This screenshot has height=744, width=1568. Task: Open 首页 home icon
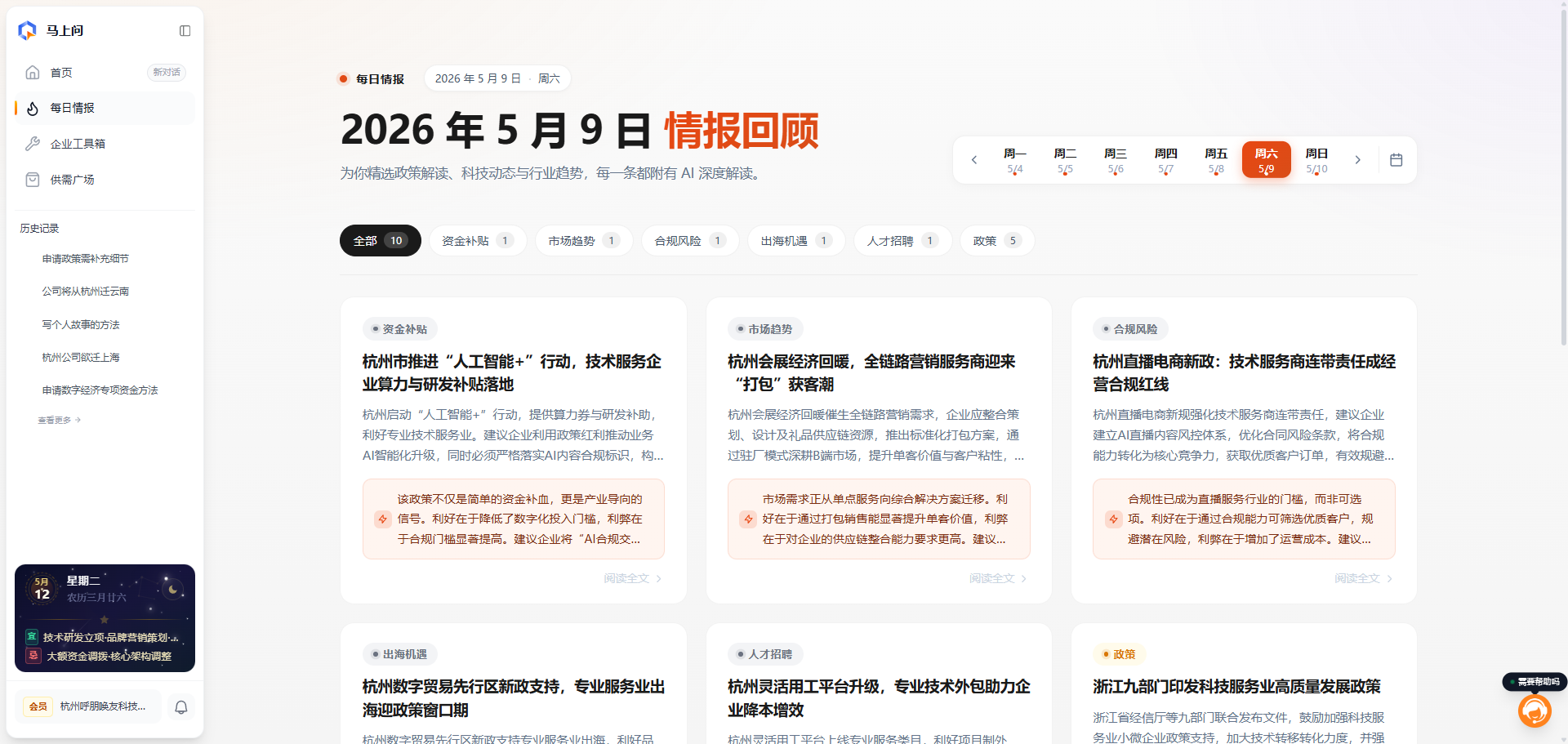click(x=33, y=73)
